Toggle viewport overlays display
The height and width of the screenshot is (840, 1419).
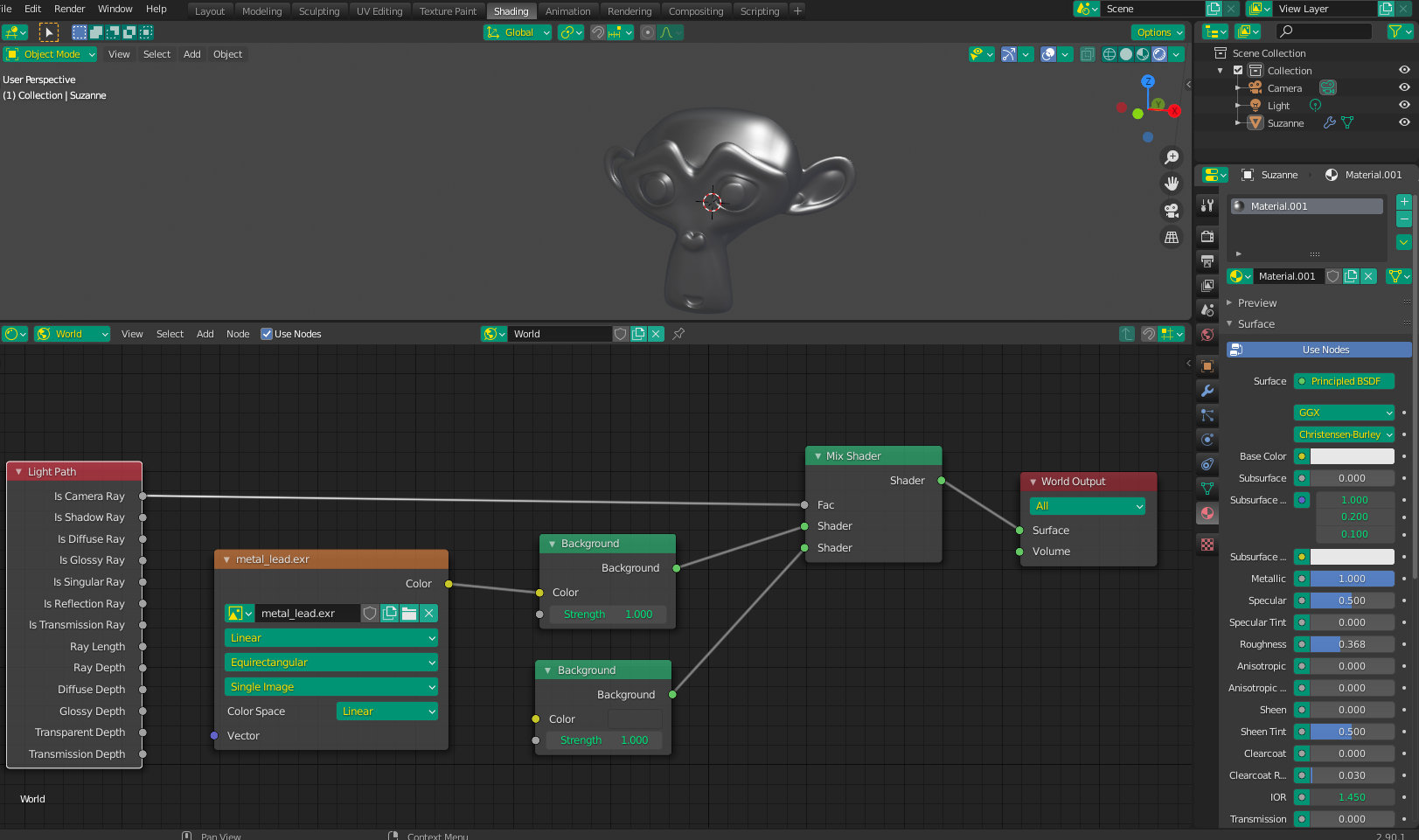(1048, 54)
